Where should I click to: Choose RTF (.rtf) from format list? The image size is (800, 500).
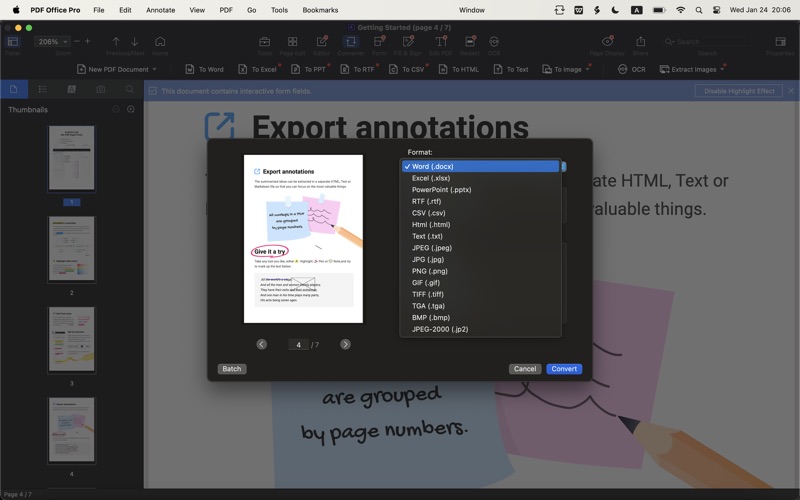click(x=480, y=201)
